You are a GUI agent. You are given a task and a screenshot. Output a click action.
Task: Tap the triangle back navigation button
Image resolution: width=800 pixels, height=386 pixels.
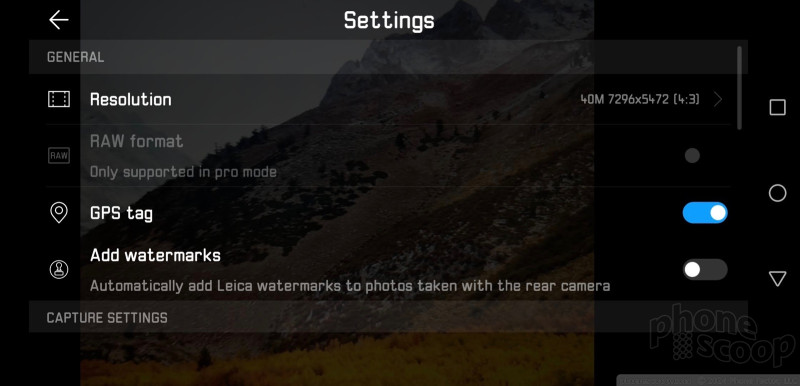coord(777,278)
